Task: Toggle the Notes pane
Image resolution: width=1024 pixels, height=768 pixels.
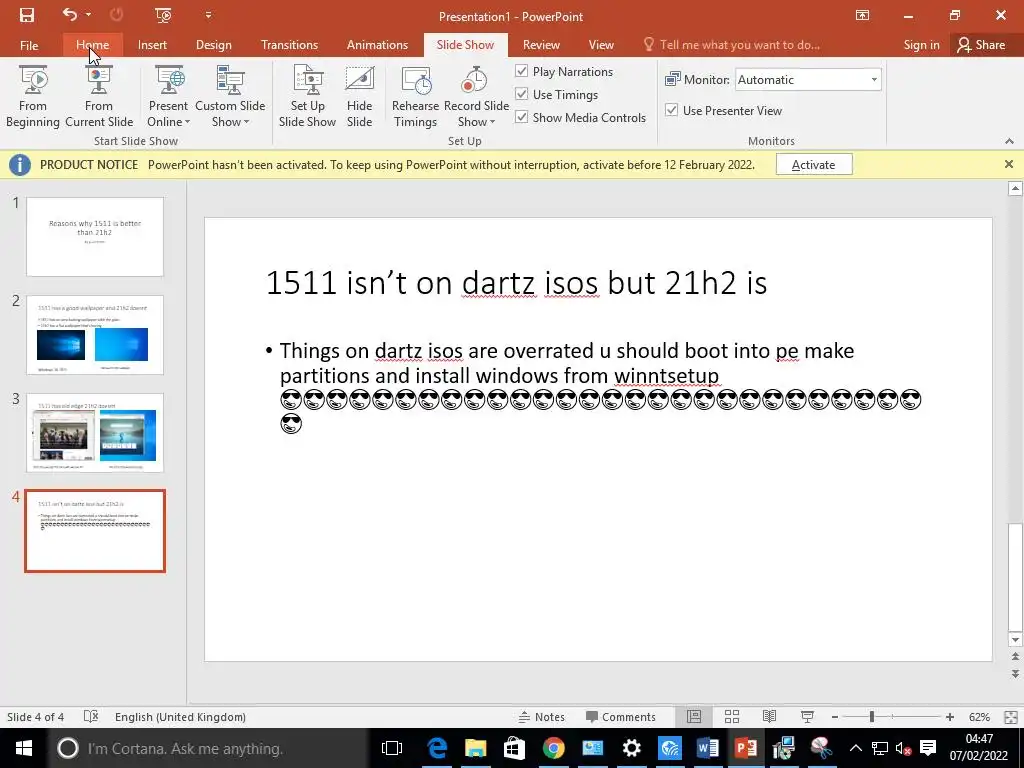Action: pos(541,716)
